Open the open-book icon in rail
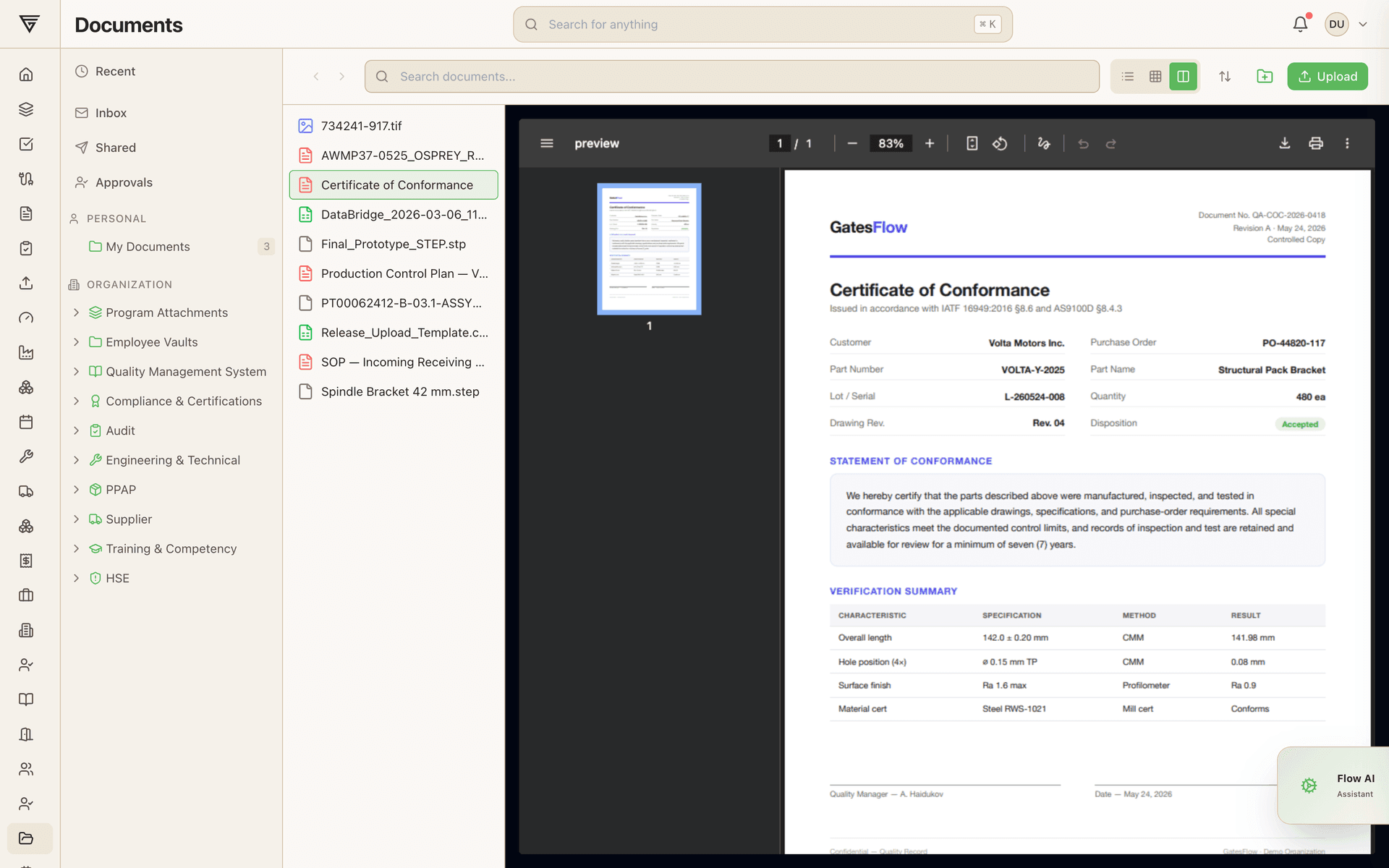The width and height of the screenshot is (1389, 868). pos(26,699)
